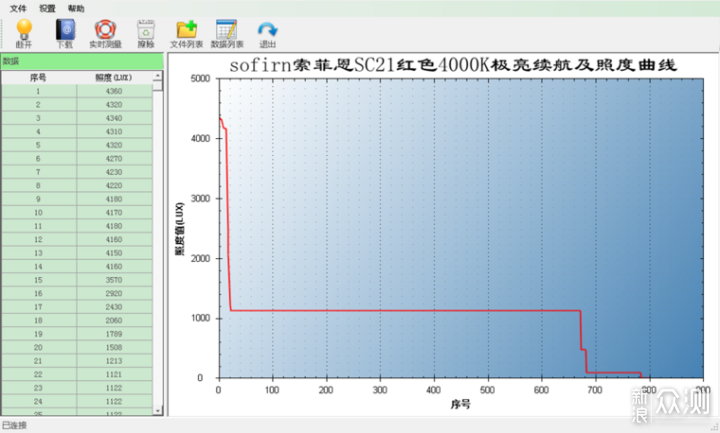Select the 数据 panel header

click(82, 61)
